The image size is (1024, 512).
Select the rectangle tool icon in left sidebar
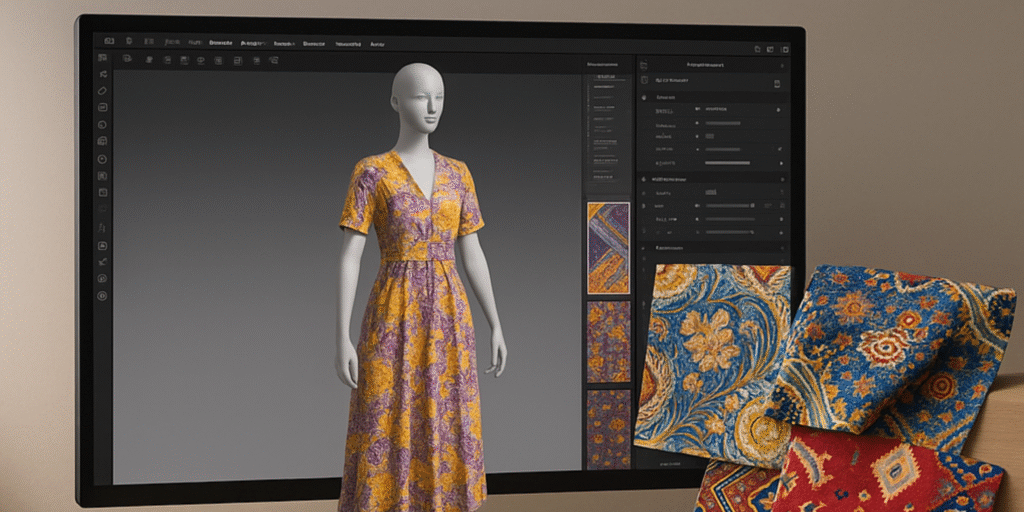point(103,108)
